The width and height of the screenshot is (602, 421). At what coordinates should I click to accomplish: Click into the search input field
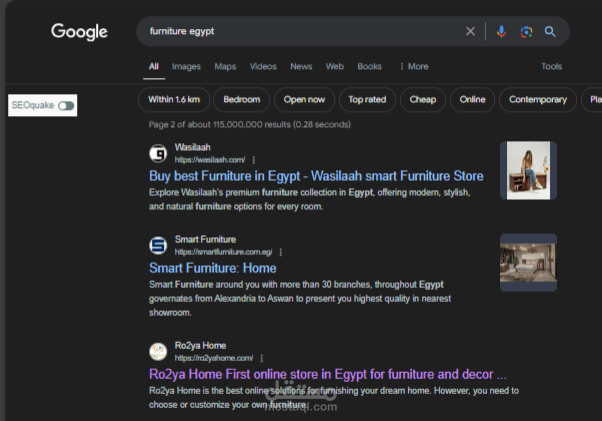point(300,32)
